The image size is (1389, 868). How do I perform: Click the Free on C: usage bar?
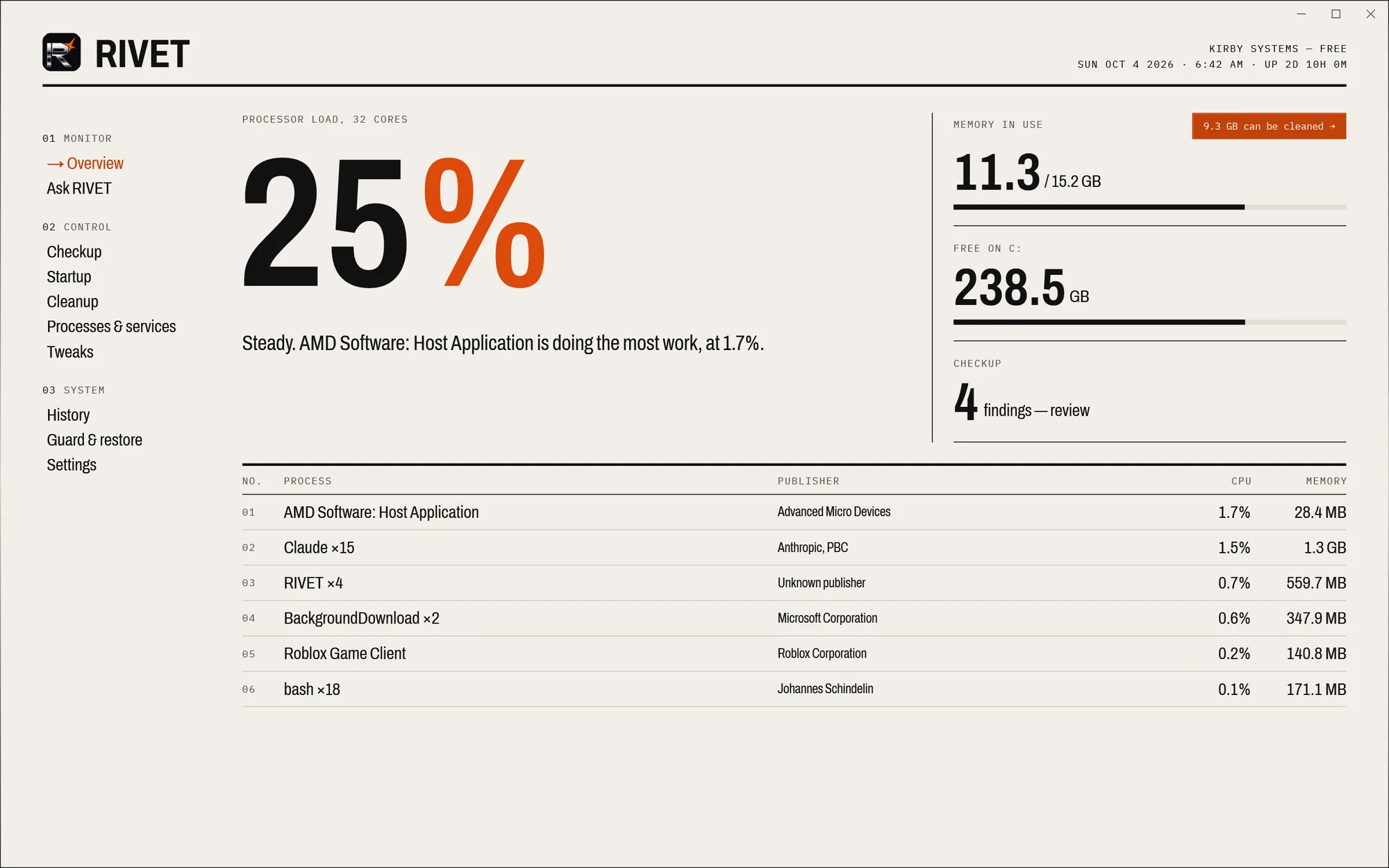click(1149, 322)
